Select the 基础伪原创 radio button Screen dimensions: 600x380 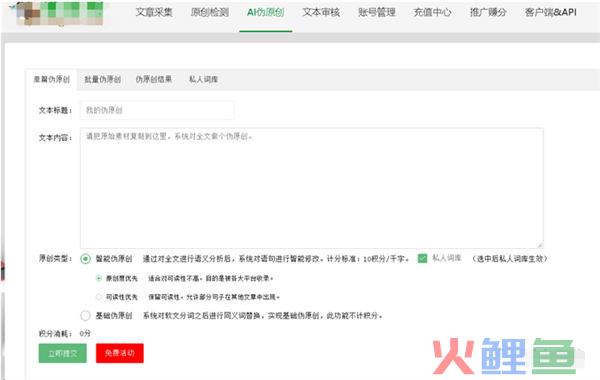[85, 315]
